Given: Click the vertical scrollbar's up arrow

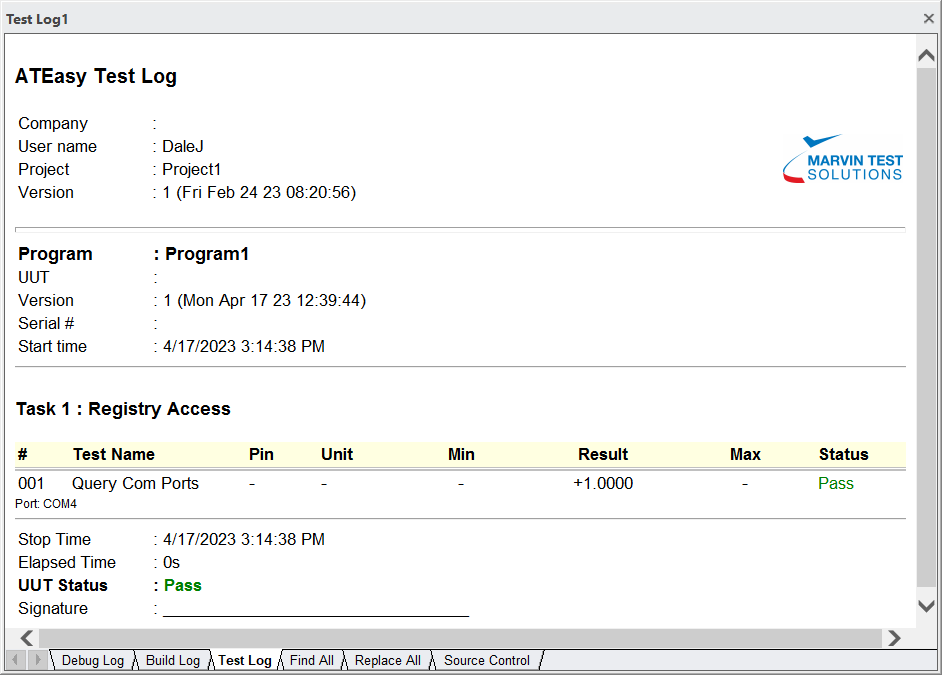Looking at the screenshot, I should (x=926, y=54).
